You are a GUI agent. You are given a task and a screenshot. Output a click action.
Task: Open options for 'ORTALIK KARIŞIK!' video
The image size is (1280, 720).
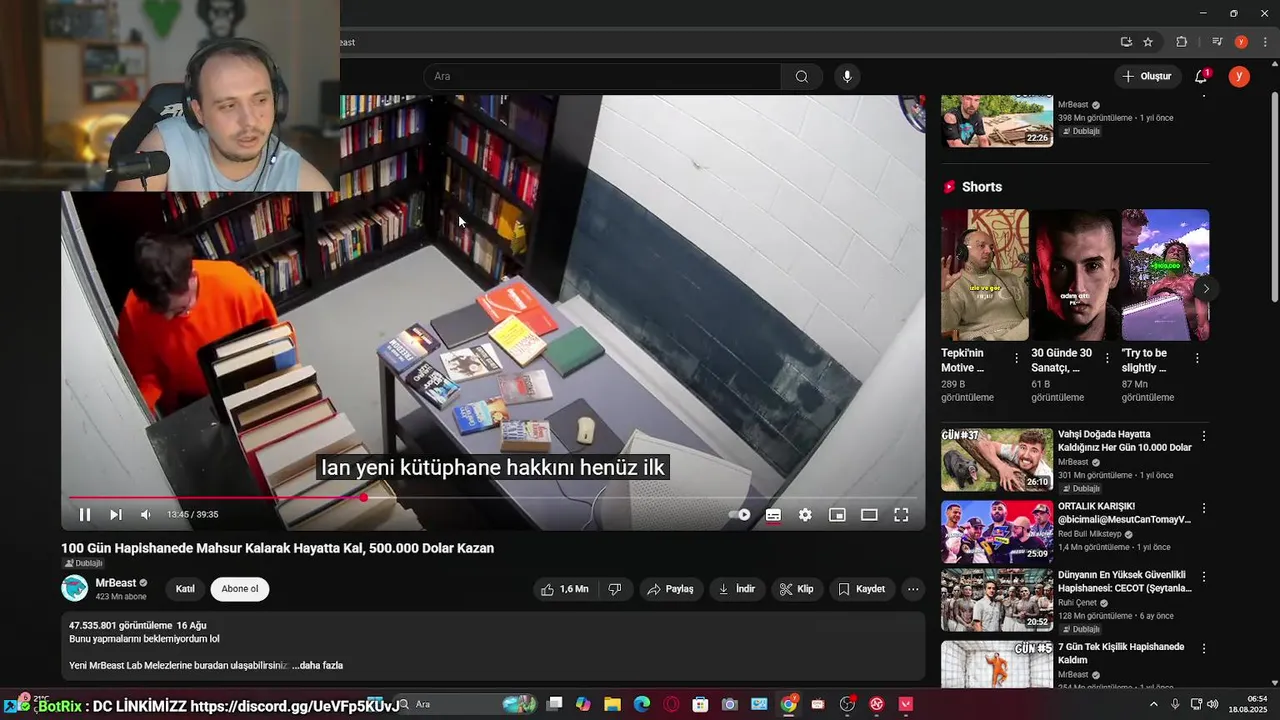[1204, 508]
